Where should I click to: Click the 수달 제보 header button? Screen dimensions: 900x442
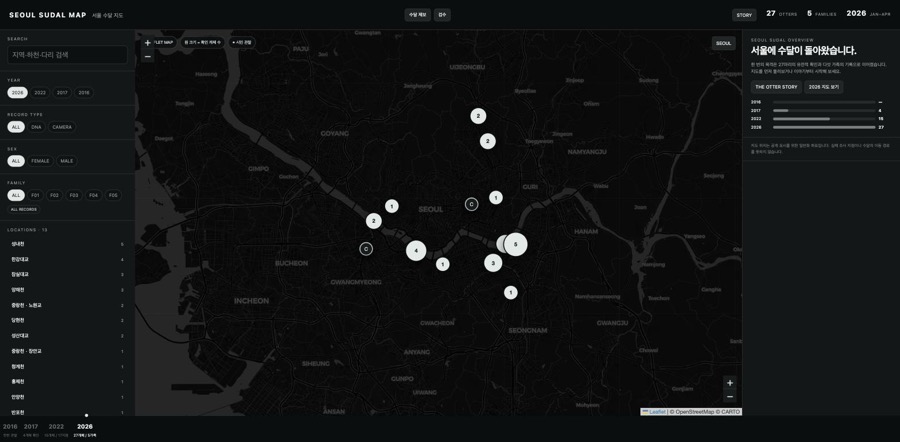coord(417,15)
